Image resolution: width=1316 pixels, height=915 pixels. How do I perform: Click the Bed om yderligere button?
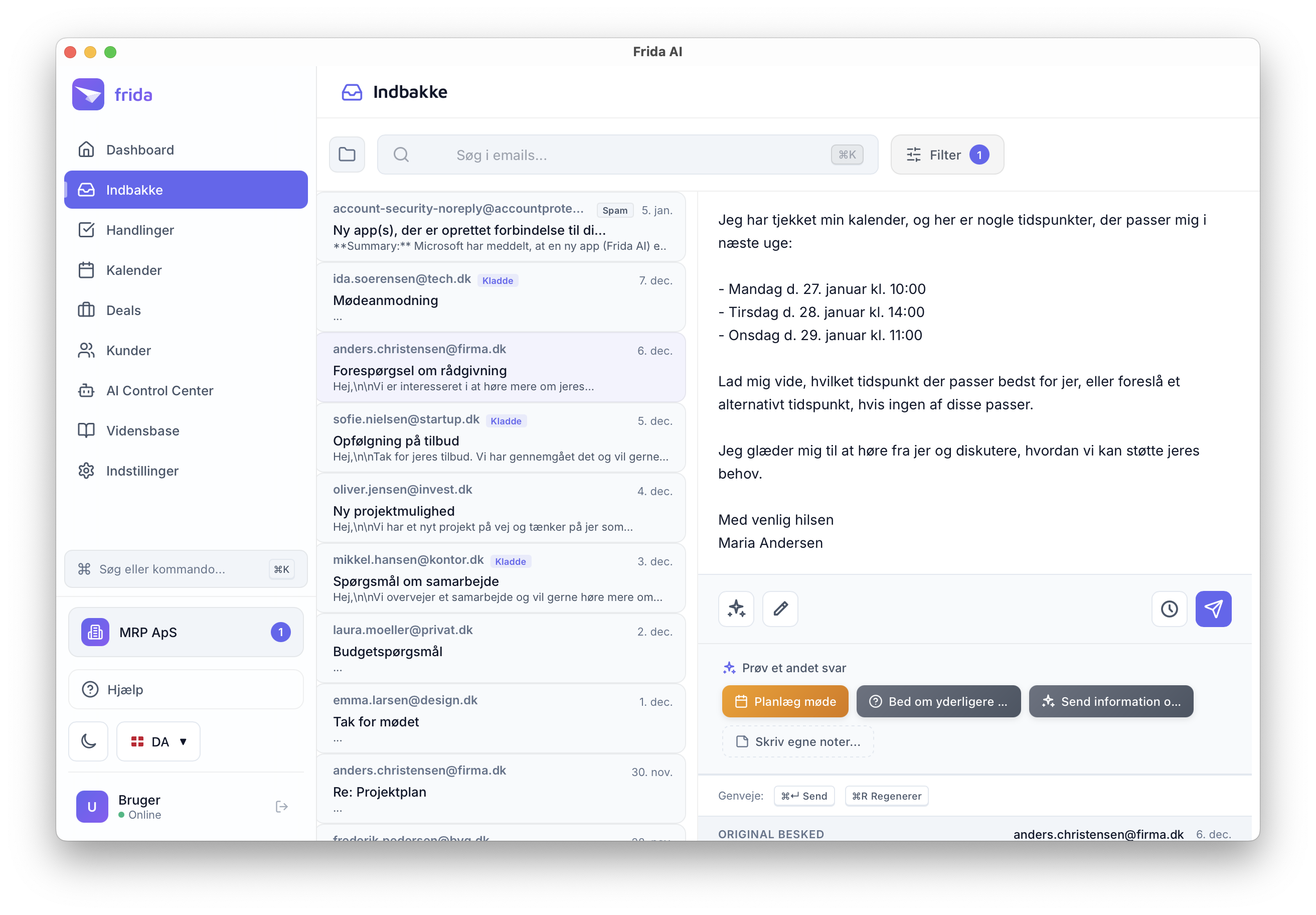(938, 701)
